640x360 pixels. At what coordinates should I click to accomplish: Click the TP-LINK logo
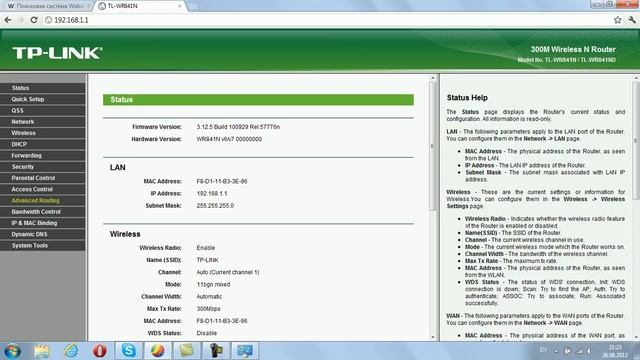(x=58, y=53)
